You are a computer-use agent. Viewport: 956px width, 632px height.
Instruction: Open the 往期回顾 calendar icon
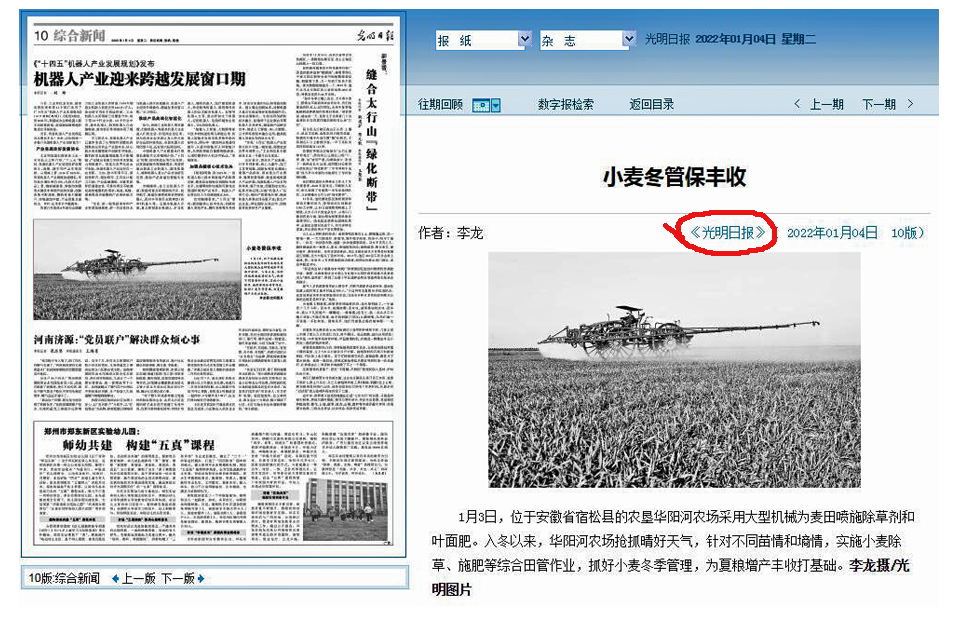pos(480,105)
